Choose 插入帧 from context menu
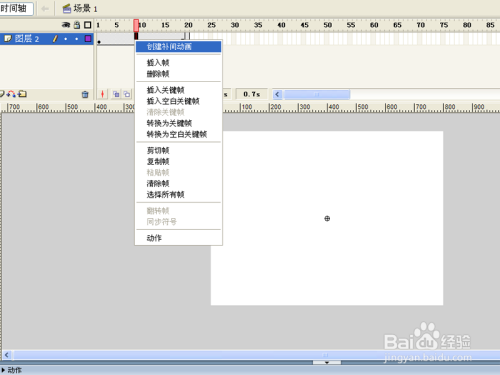The width and height of the screenshot is (500, 375). 178,63
